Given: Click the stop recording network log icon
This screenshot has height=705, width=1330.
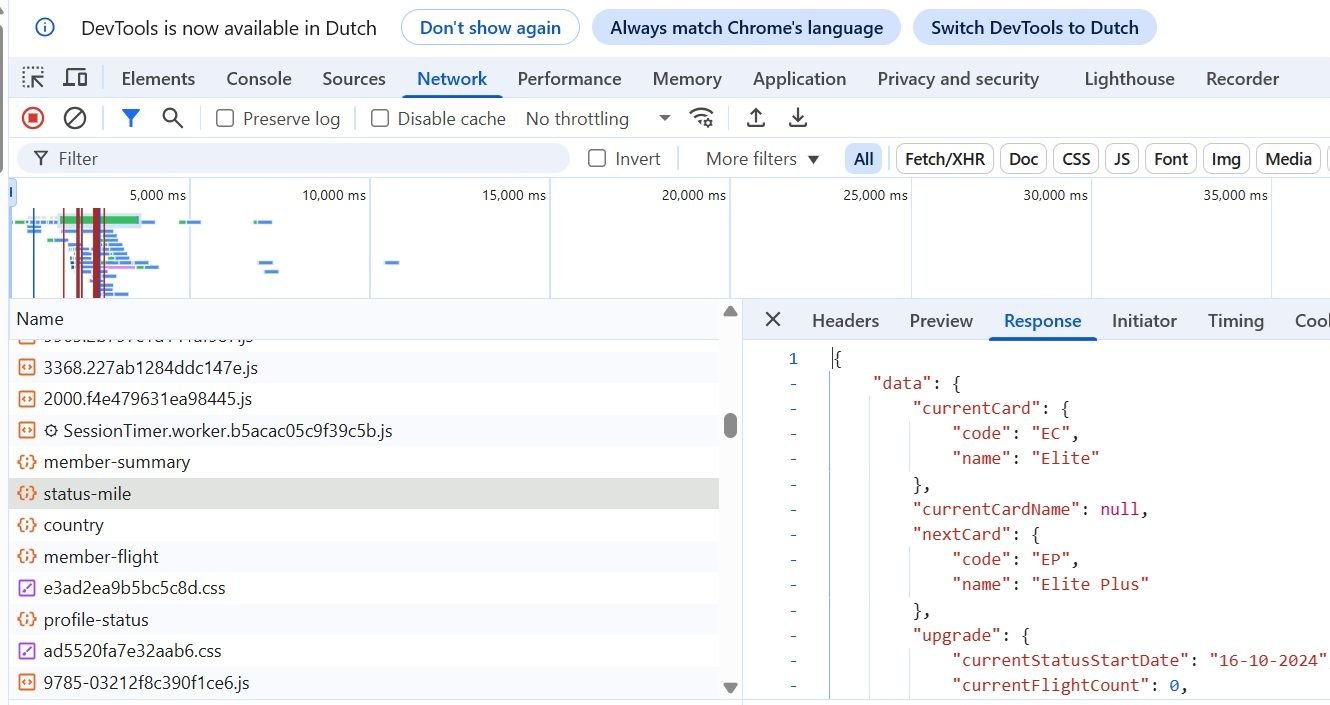Looking at the screenshot, I should (x=33, y=119).
